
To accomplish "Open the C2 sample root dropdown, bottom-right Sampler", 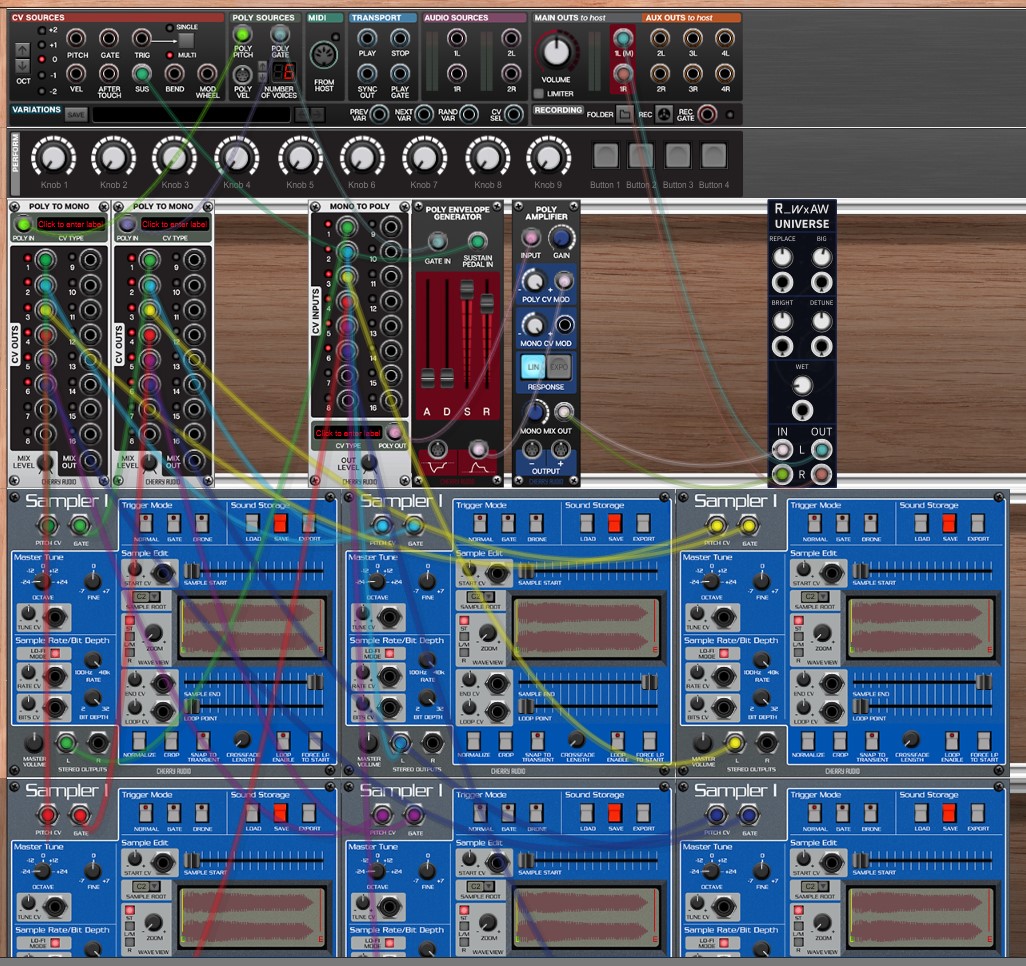I will pos(816,886).
